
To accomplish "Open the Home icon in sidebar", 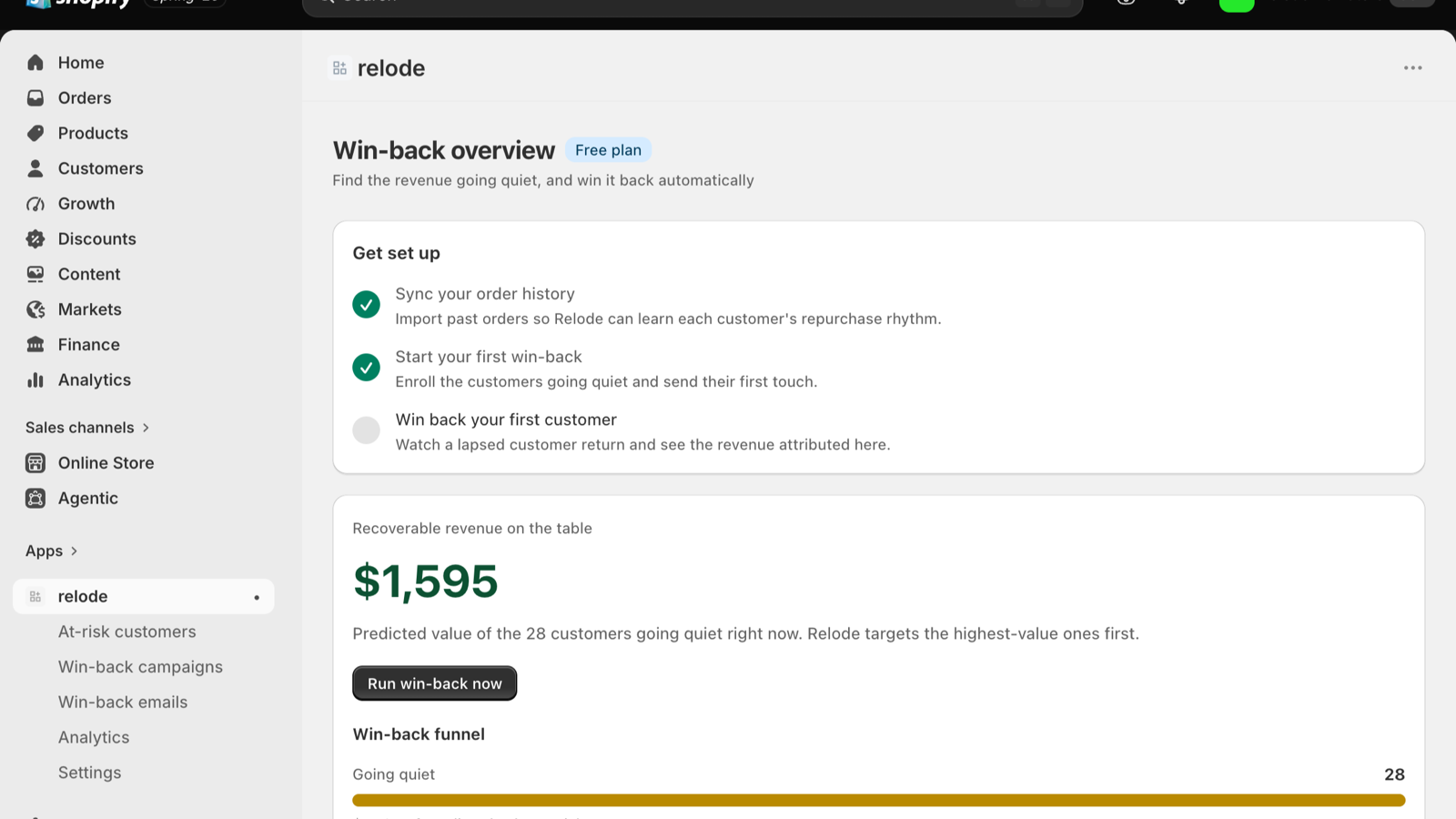I will click(35, 63).
